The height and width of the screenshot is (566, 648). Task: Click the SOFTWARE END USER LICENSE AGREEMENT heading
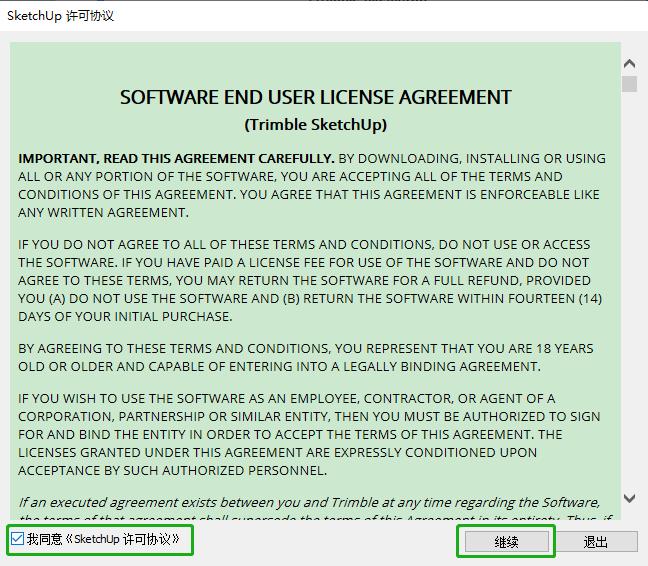(316, 98)
